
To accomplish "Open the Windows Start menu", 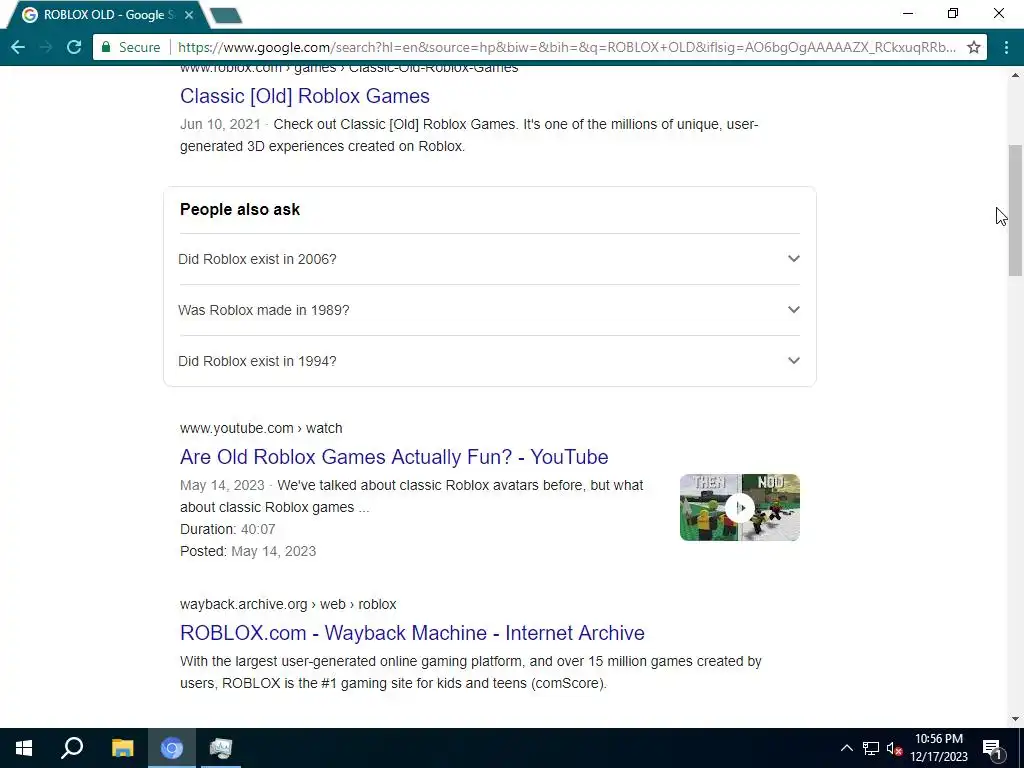I will [x=24, y=748].
